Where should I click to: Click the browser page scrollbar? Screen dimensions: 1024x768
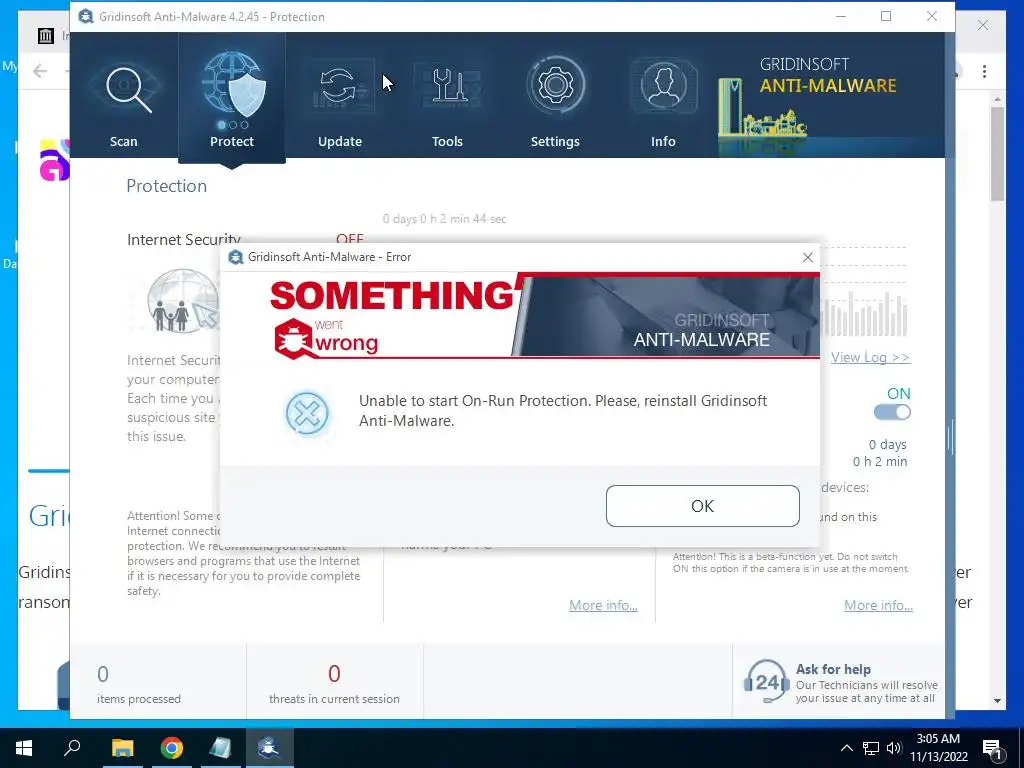(997, 155)
